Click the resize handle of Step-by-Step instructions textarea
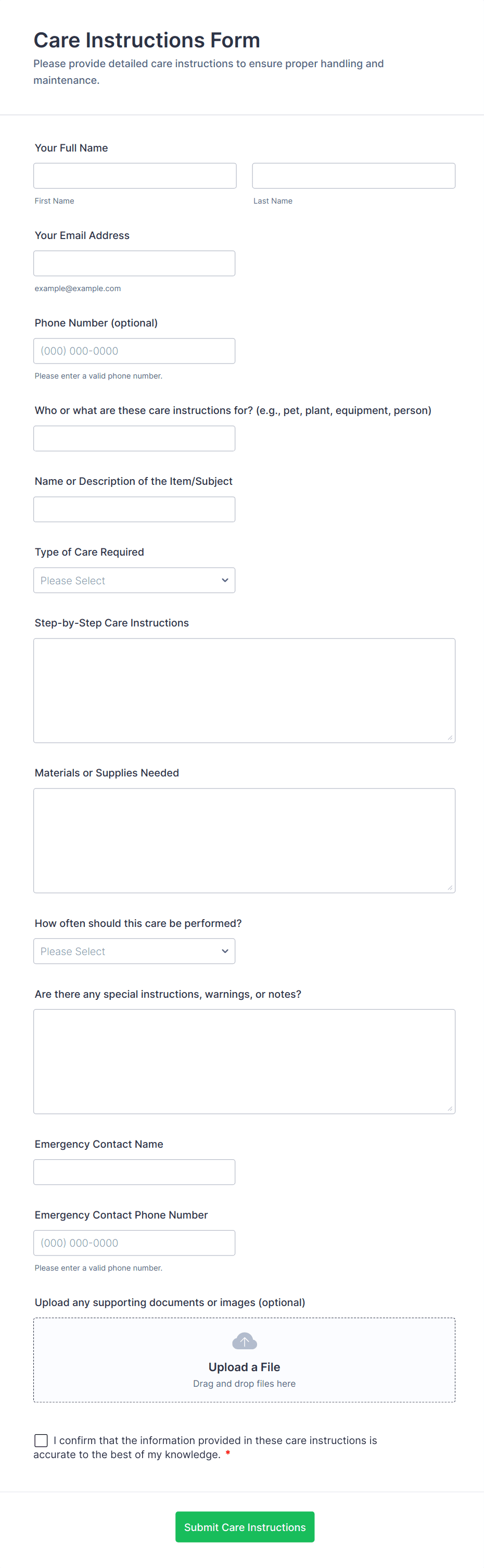Viewport: 484px width, 1568px height. 450,738
